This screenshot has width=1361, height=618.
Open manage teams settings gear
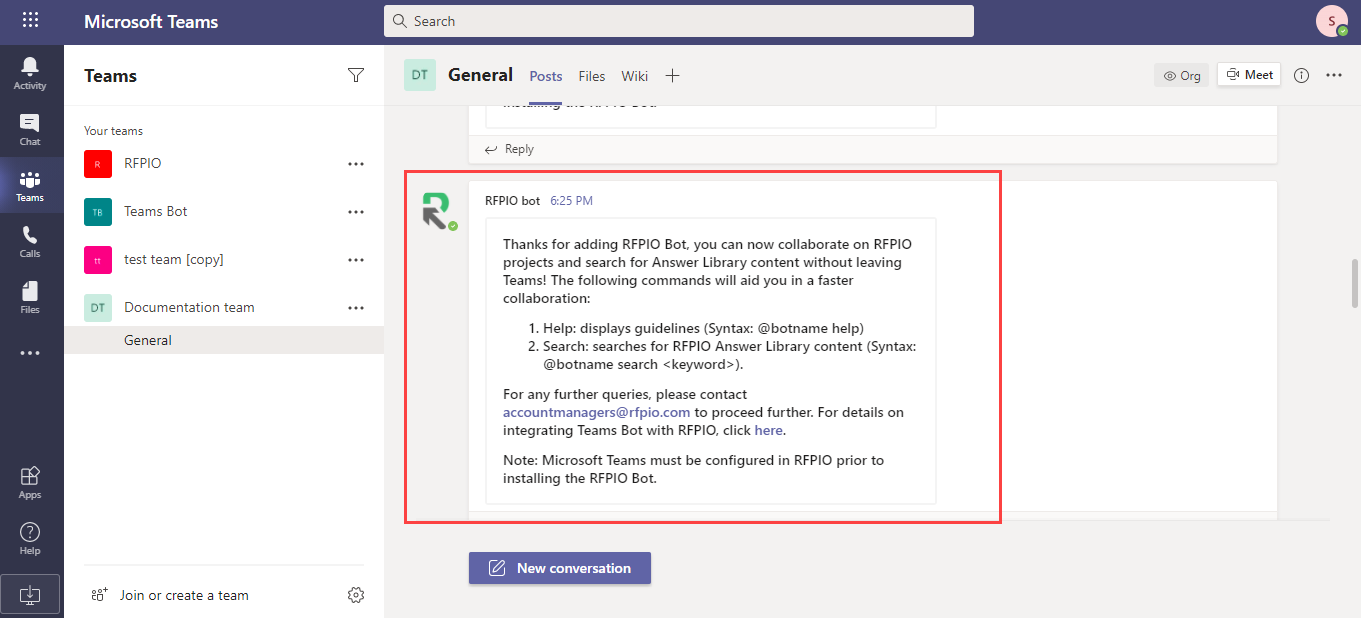tap(355, 595)
